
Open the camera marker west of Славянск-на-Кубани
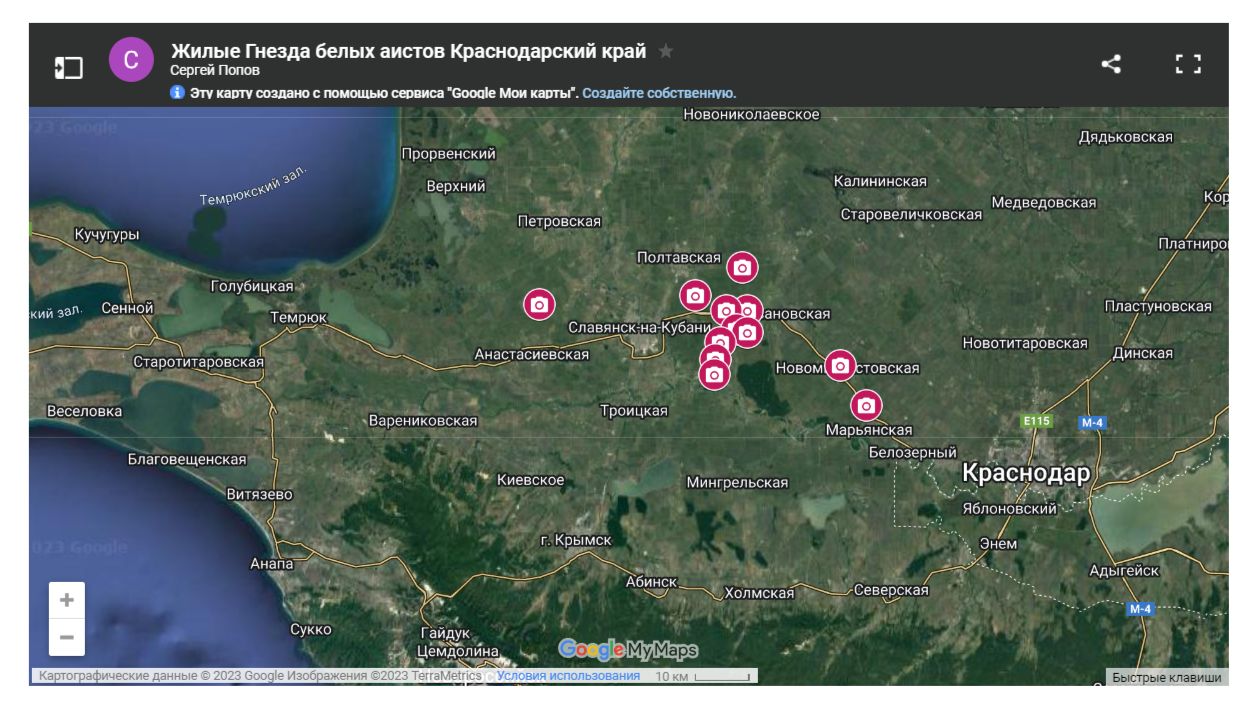539,304
